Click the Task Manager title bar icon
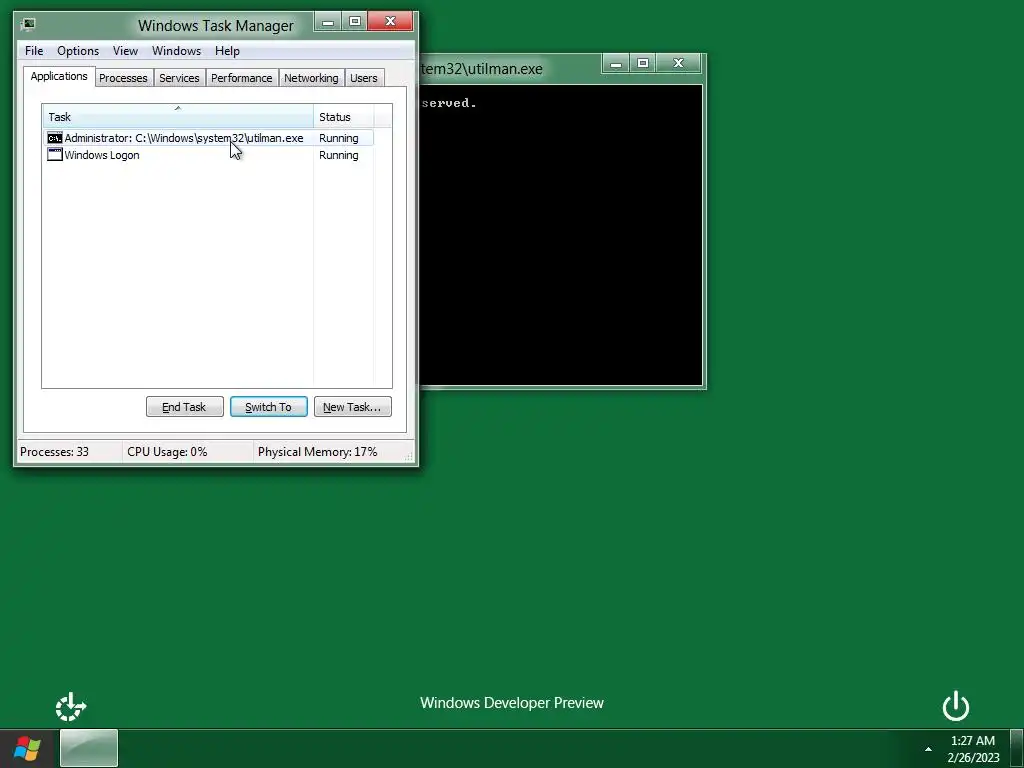Image resolution: width=1024 pixels, height=768 pixels. pos(27,25)
